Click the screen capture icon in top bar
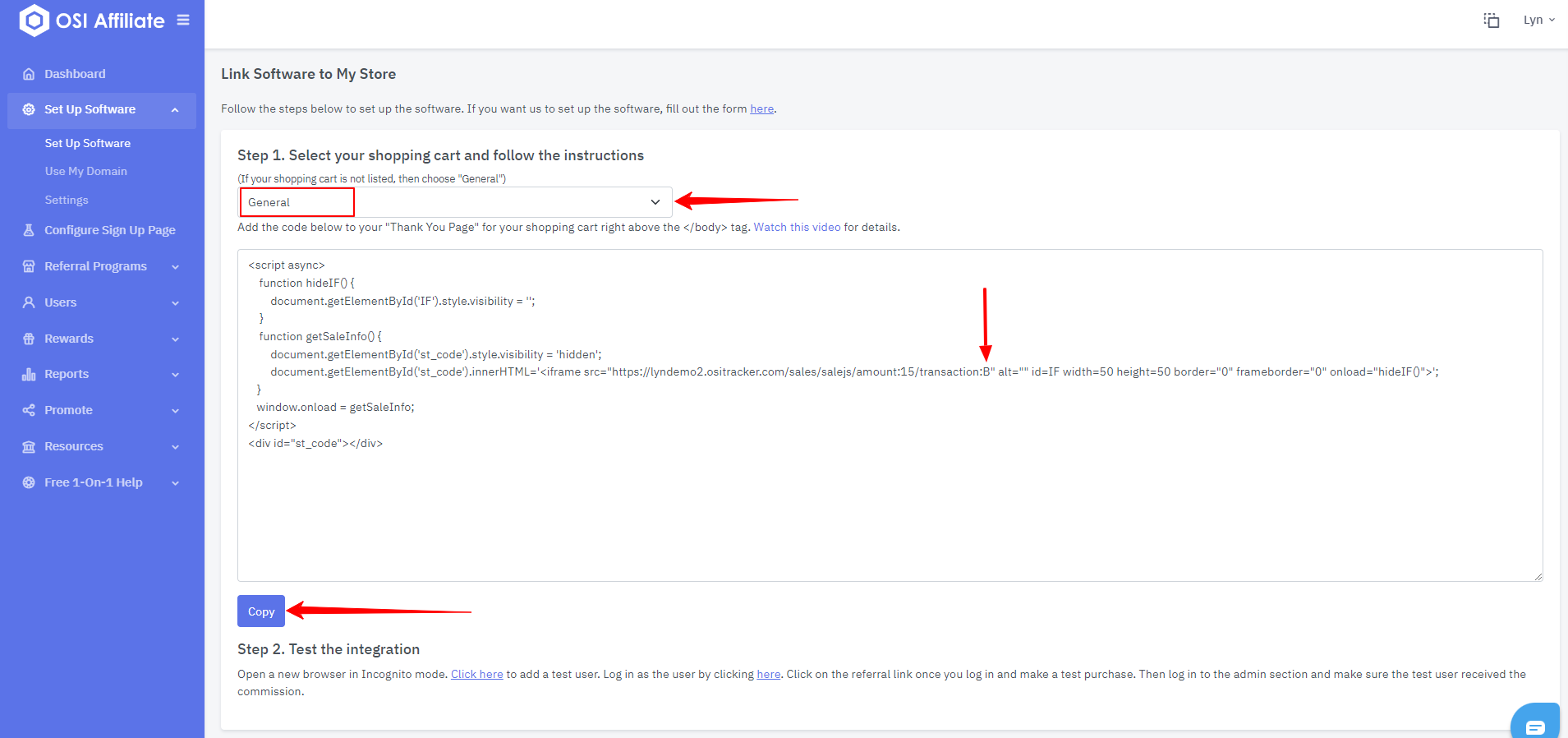Viewport: 1568px width, 738px height. click(x=1492, y=21)
